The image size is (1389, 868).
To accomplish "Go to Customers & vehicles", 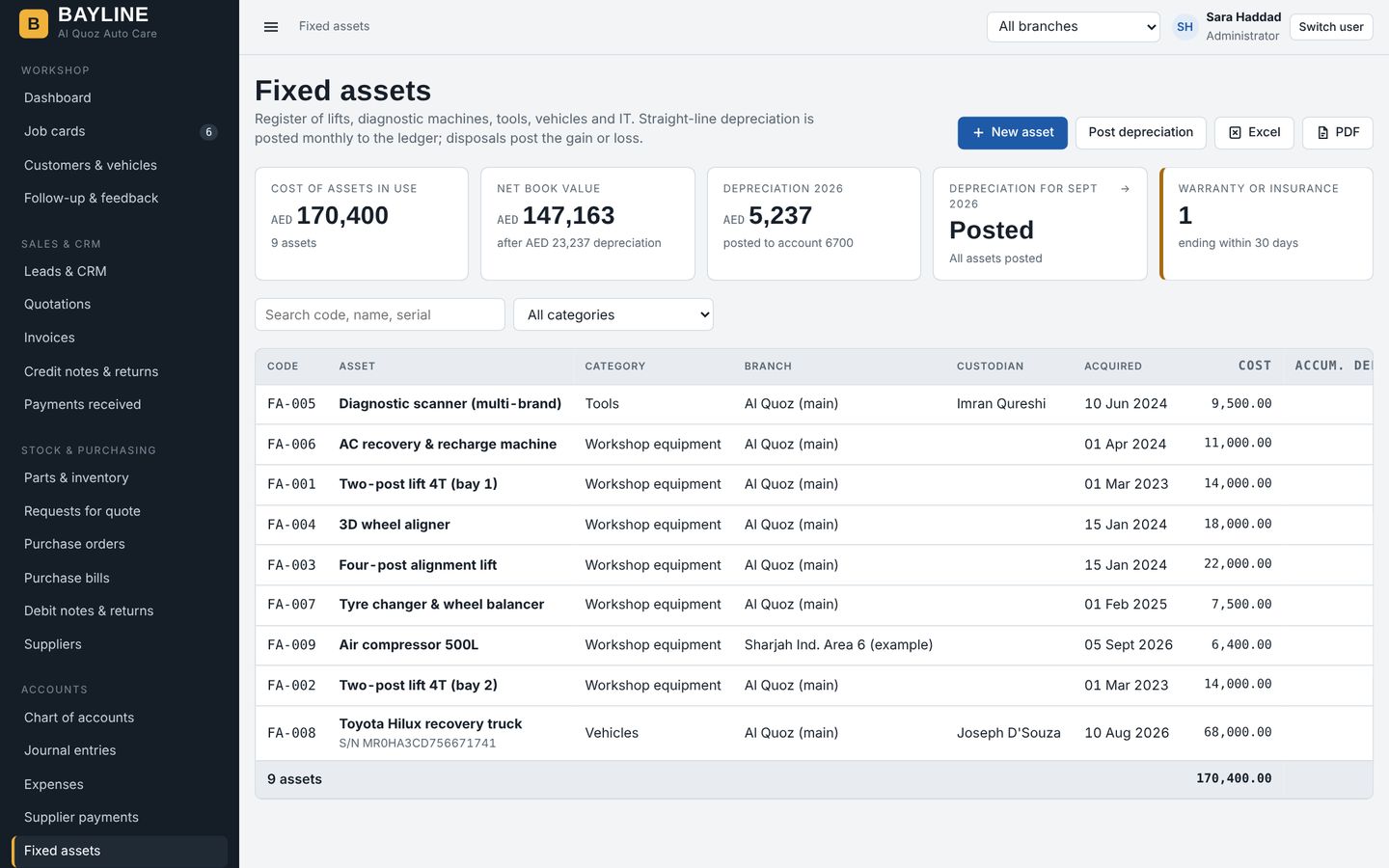I will [120, 165].
